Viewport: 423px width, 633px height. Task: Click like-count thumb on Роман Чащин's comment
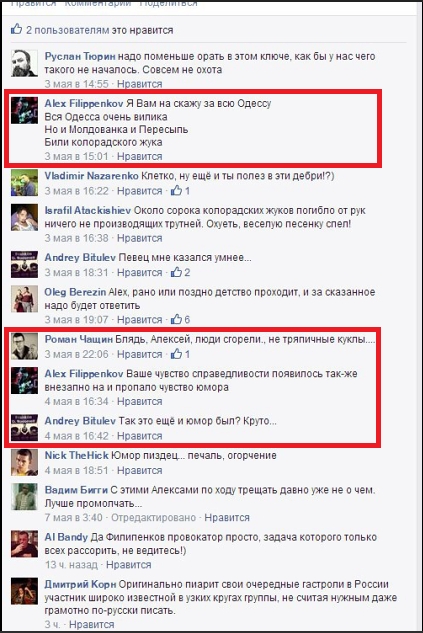[x=176, y=354]
